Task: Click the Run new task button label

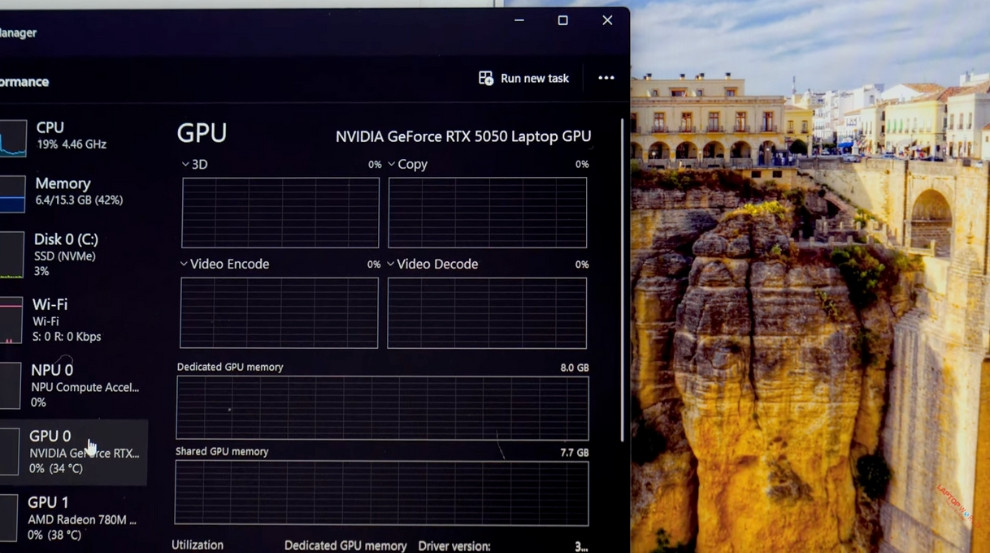Action: [x=534, y=78]
